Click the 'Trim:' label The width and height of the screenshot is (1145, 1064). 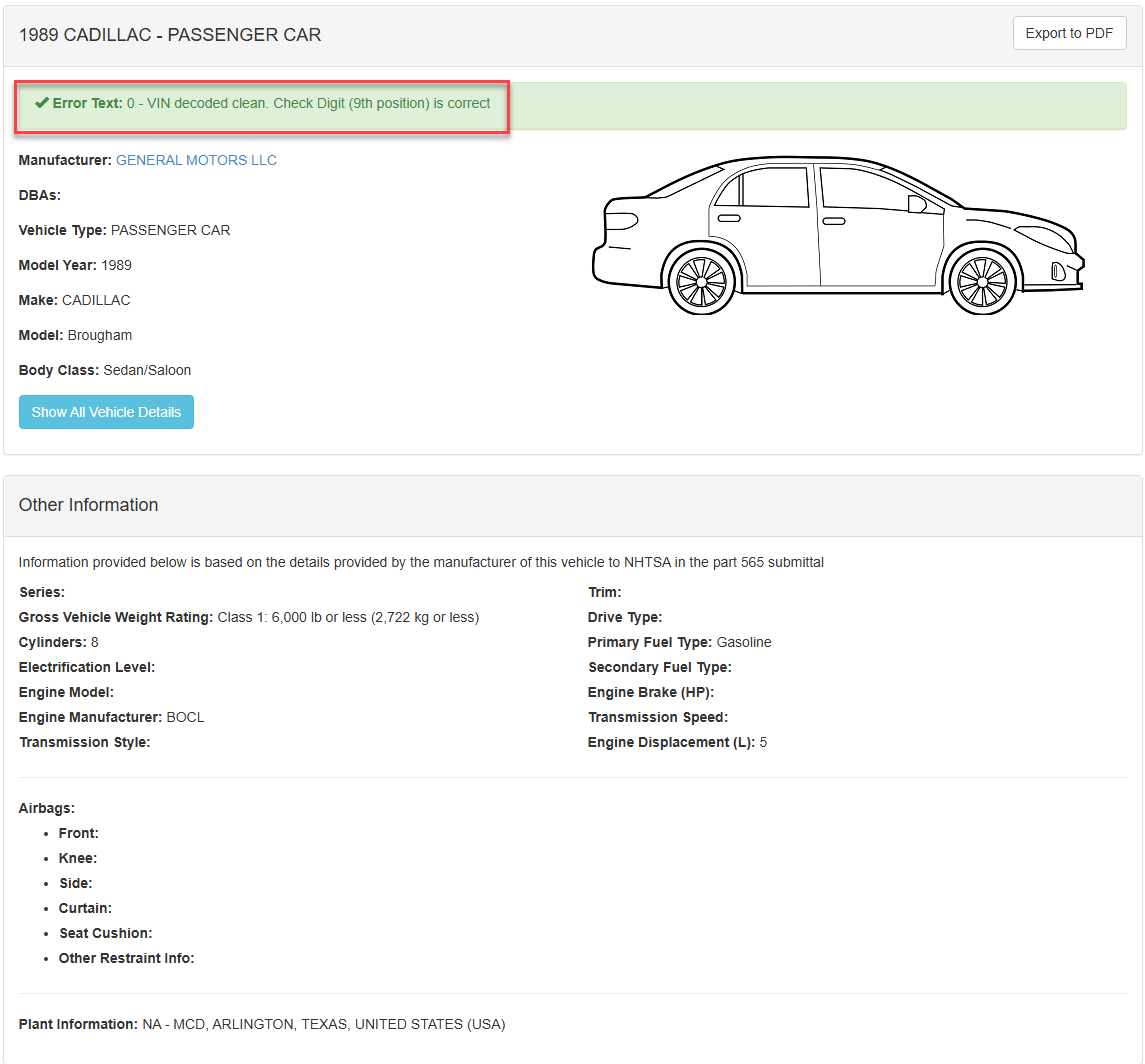click(605, 593)
